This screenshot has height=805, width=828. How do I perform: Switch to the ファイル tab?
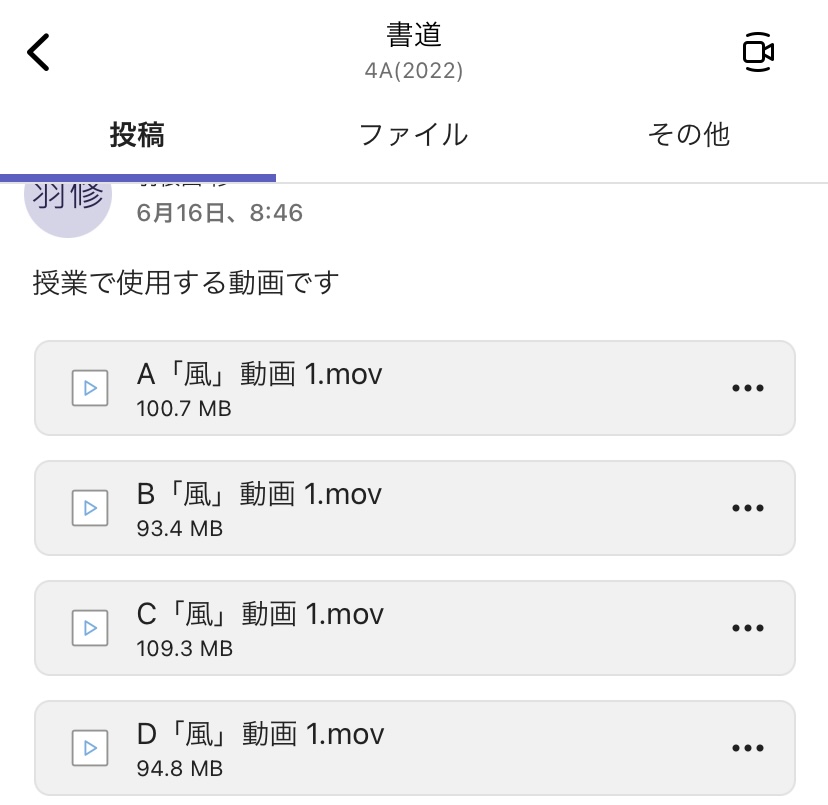413,135
